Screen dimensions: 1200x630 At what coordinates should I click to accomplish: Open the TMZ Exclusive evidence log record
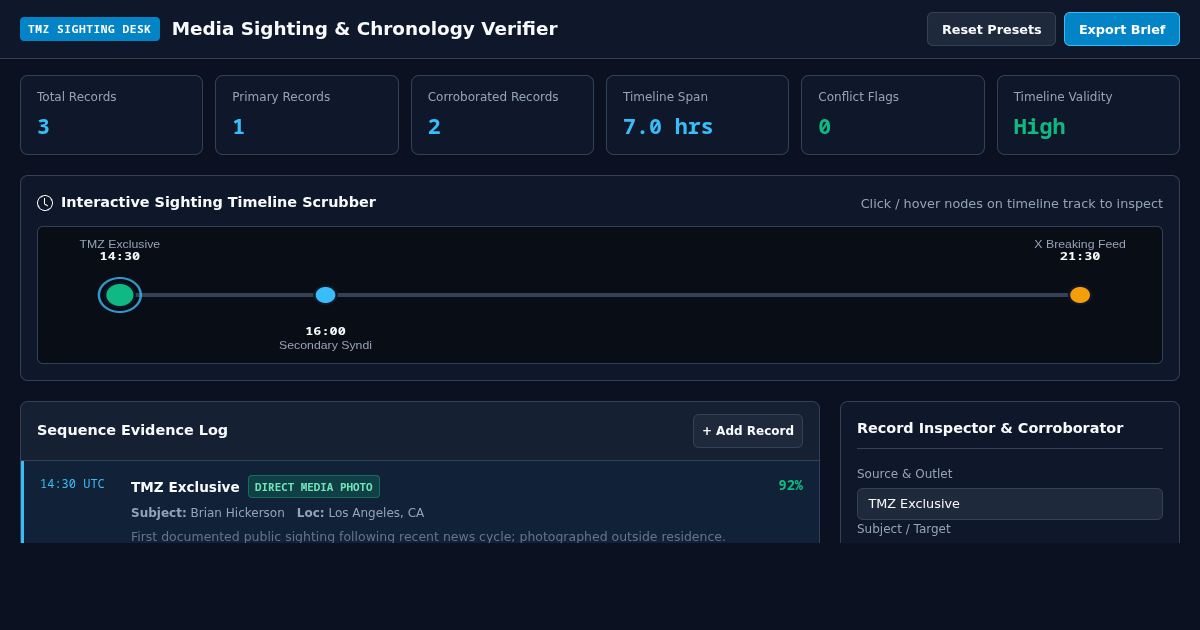(421, 502)
